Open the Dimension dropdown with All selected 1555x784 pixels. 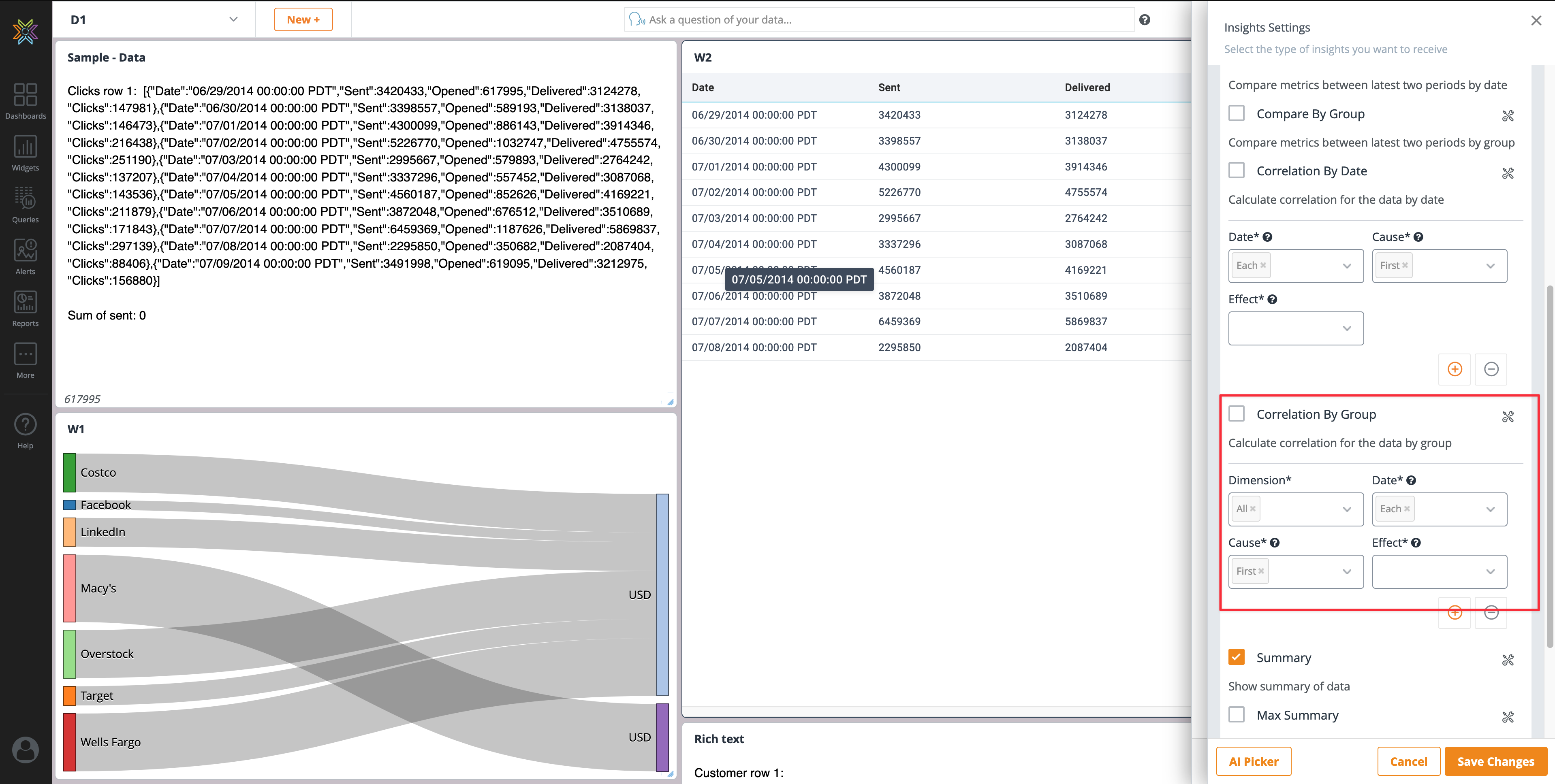point(1346,509)
